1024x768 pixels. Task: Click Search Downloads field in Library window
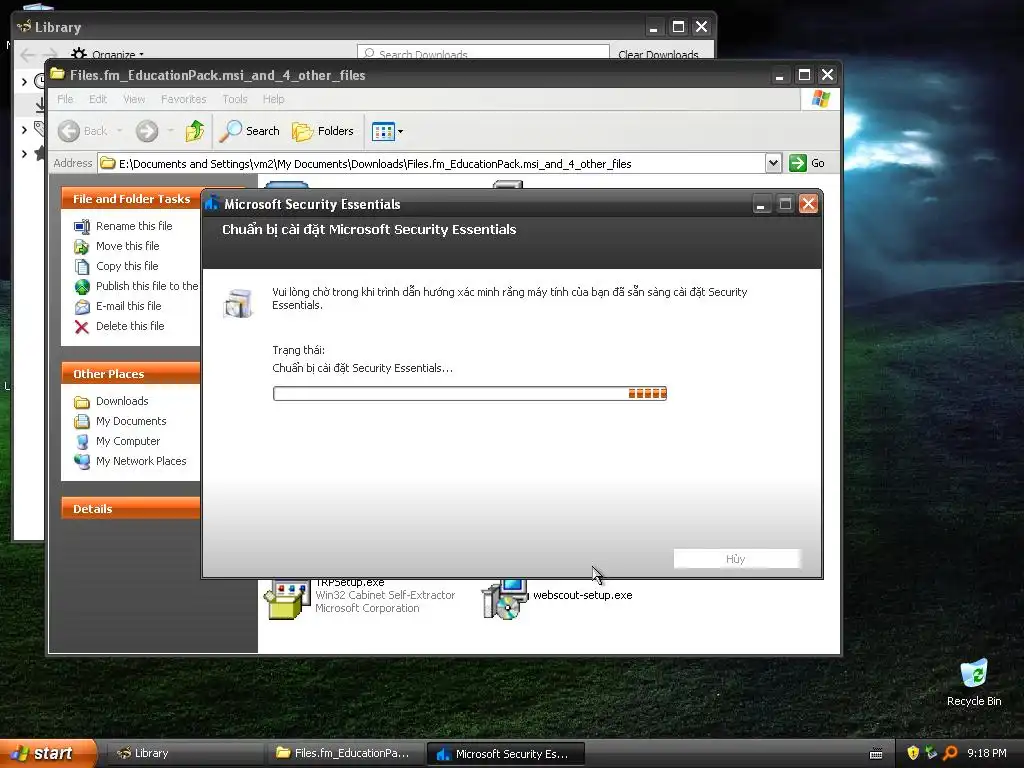[483, 52]
